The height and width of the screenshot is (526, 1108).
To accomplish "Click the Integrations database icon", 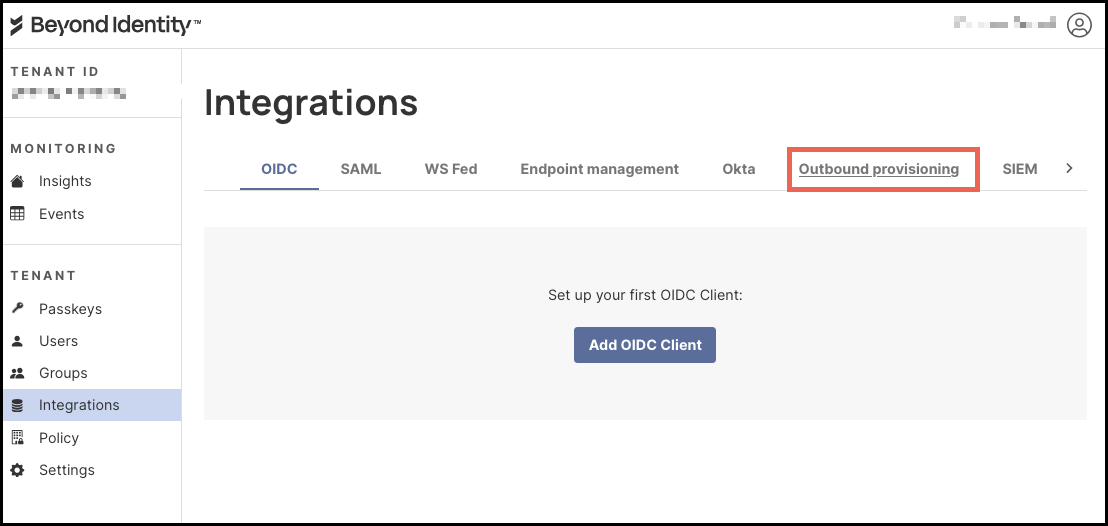I will point(17,405).
